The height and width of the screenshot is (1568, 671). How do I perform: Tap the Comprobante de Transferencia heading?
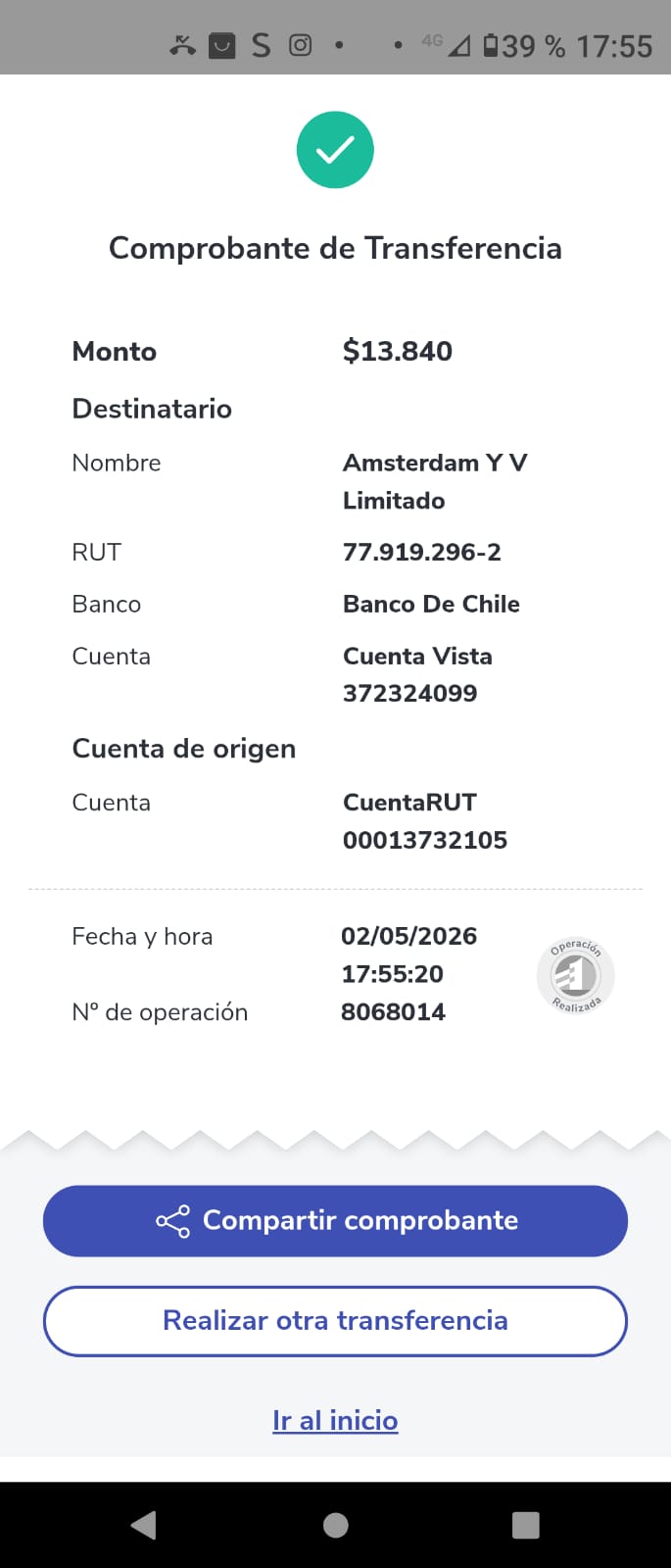(335, 248)
